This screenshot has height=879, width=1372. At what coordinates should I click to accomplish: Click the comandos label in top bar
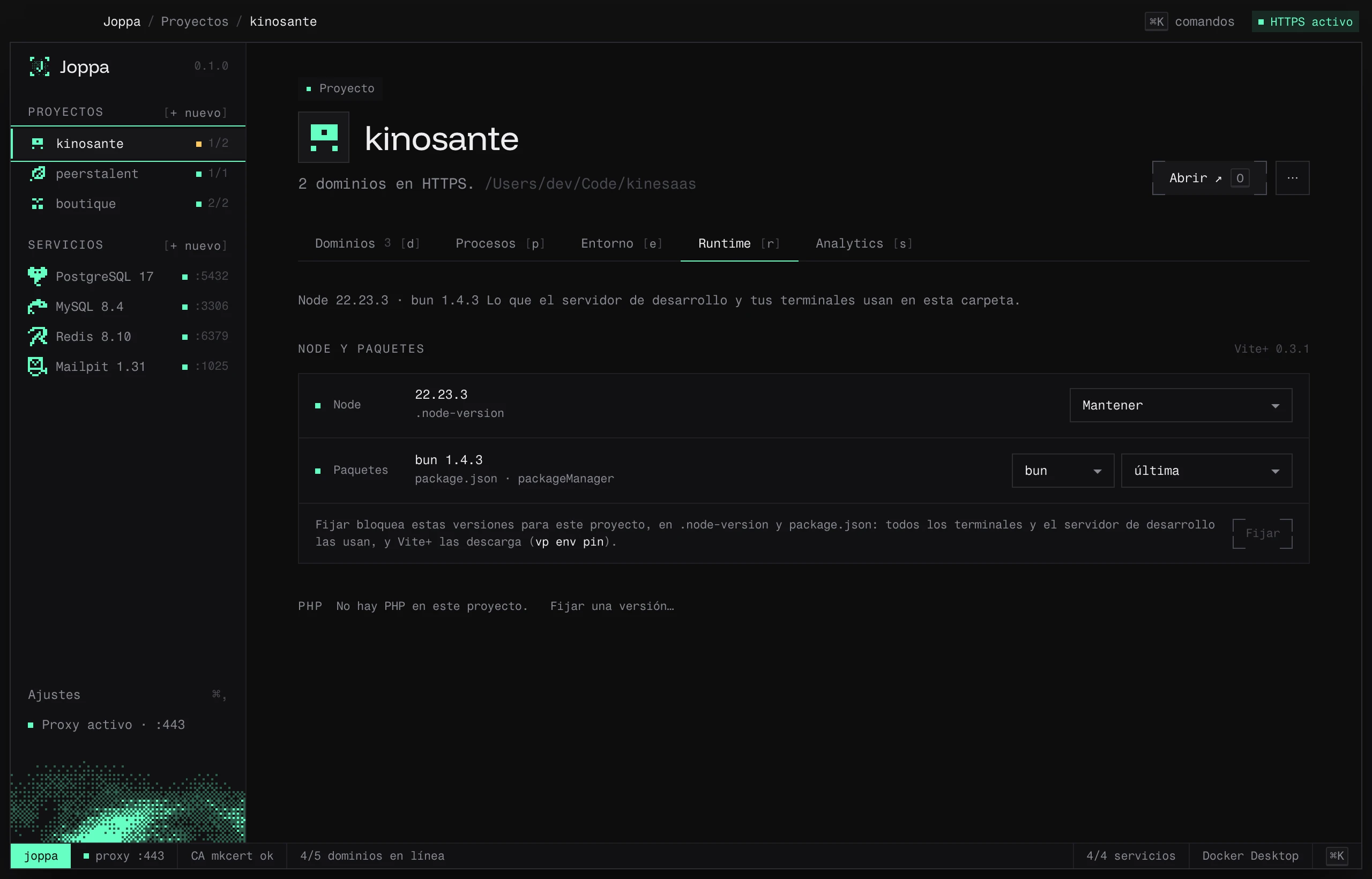[x=1204, y=21]
